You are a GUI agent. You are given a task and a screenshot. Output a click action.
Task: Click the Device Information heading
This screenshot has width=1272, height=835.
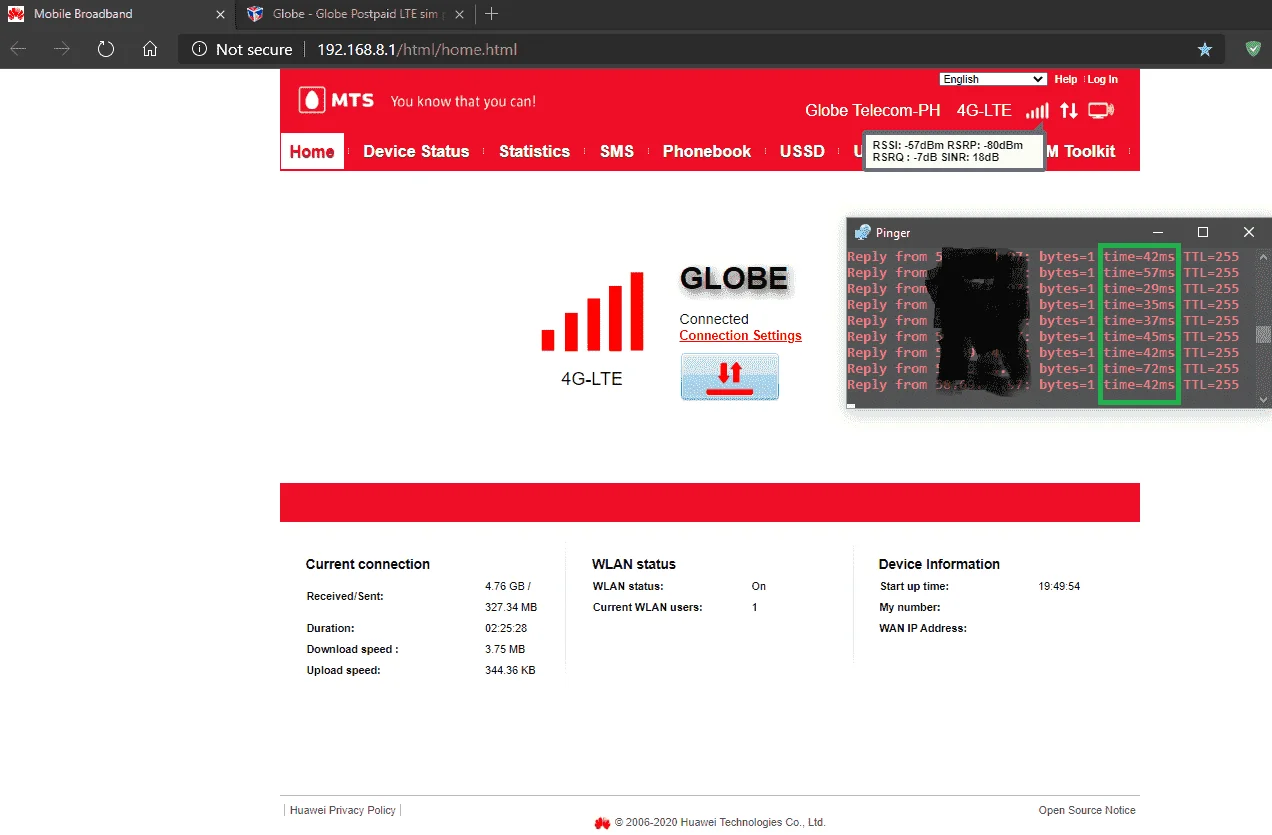click(939, 564)
